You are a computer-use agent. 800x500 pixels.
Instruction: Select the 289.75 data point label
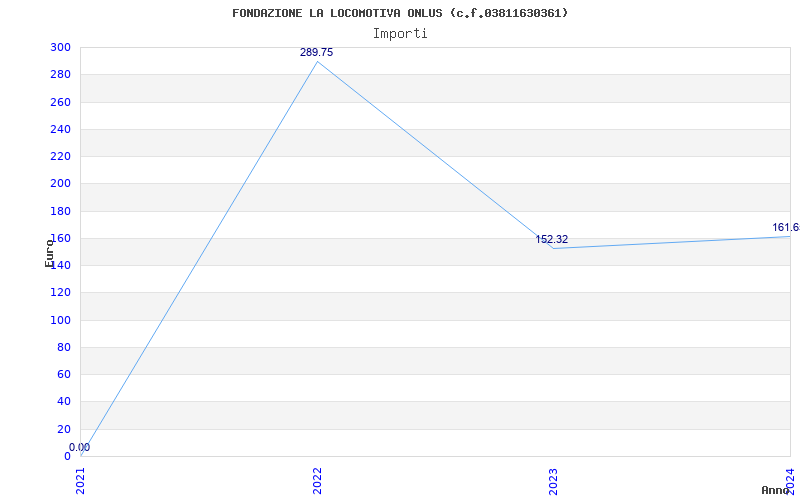(316, 53)
